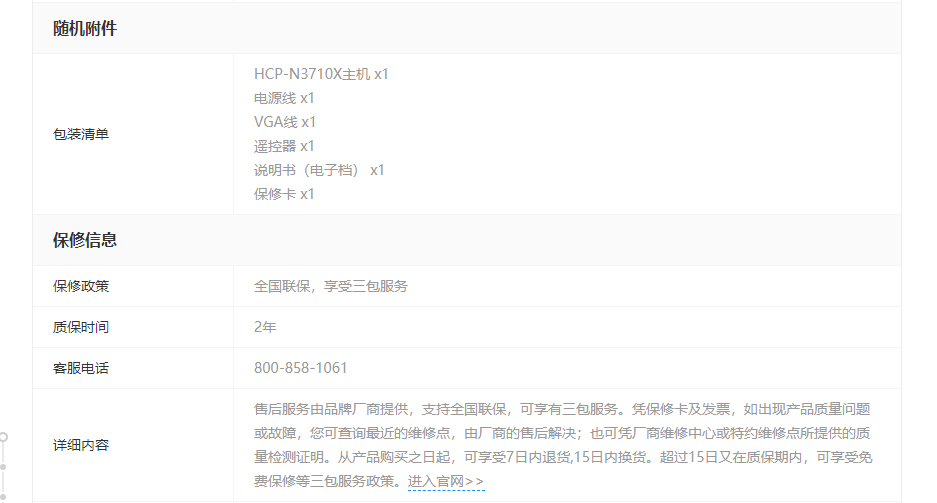Viewport: 937px width, 503px height.
Task: Click the 质保时间 row label
Action: pos(81,327)
